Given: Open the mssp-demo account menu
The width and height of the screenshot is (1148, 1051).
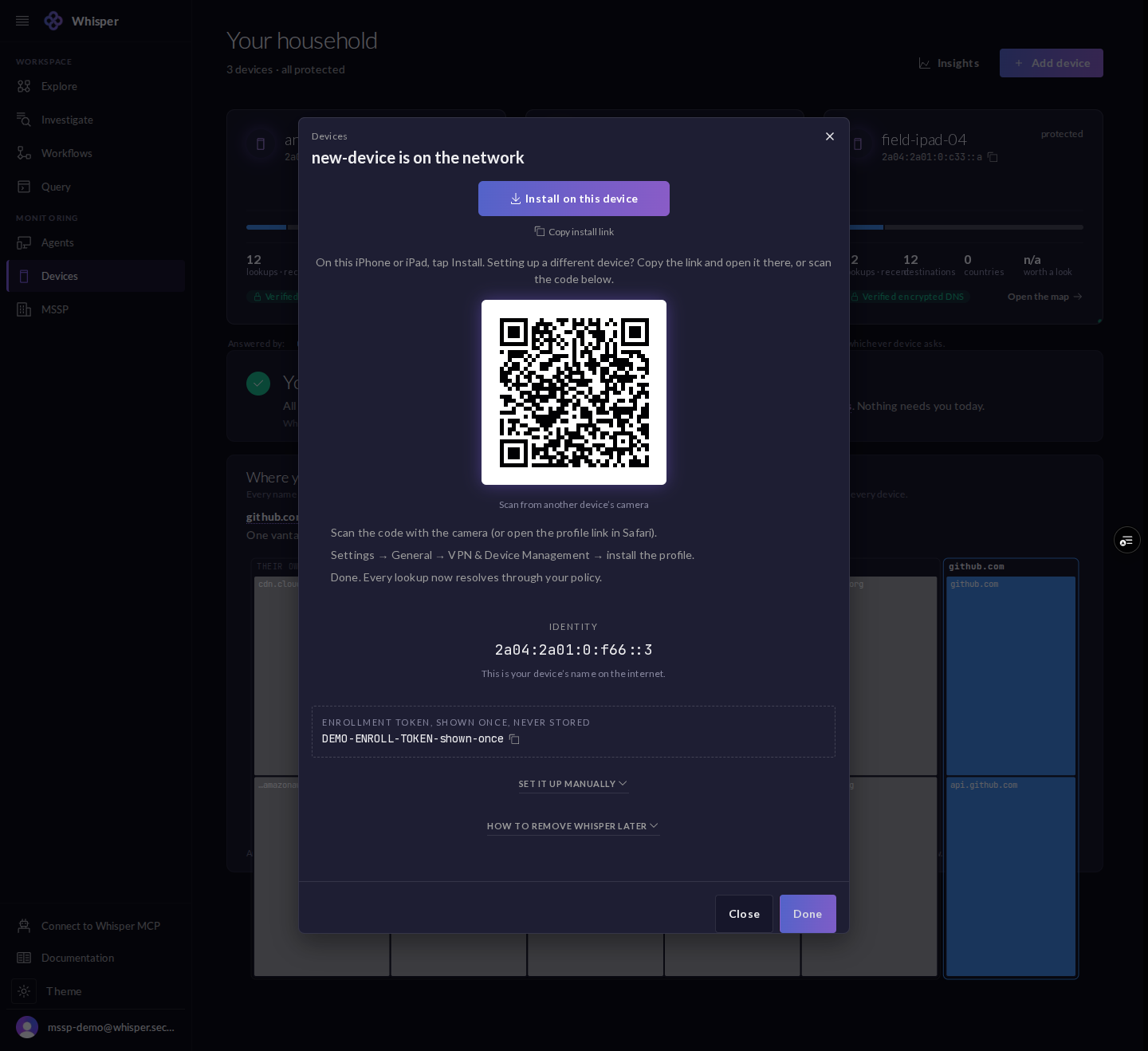Looking at the screenshot, I should (96, 1027).
